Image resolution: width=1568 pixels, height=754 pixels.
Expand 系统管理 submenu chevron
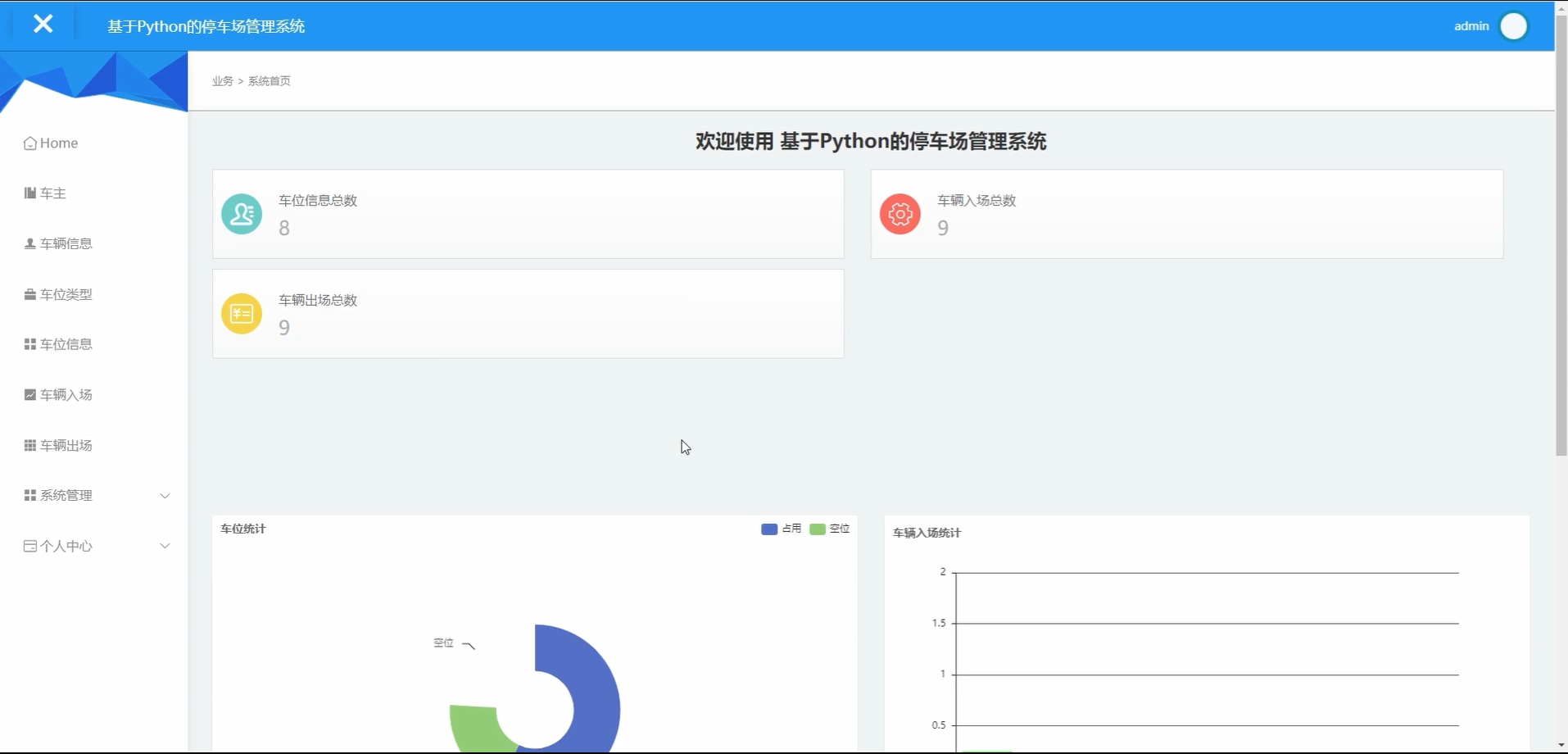coord(165,496)
